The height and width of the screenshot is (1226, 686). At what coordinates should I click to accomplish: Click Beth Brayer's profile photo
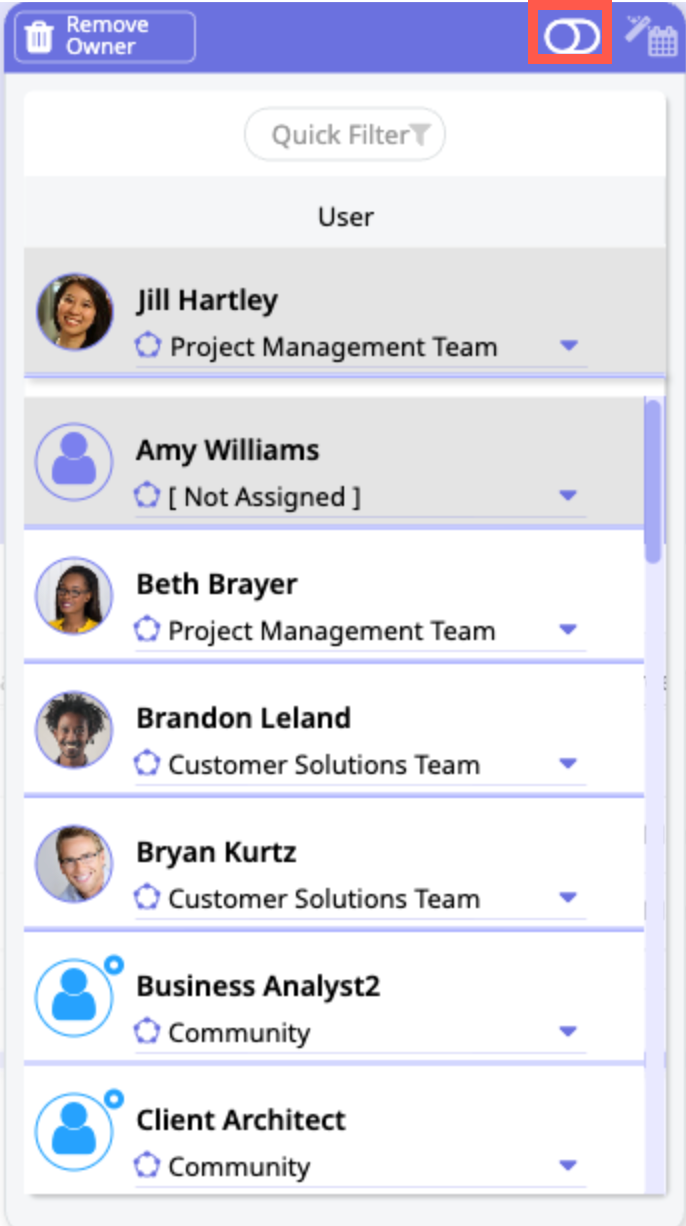pos(74,595)
